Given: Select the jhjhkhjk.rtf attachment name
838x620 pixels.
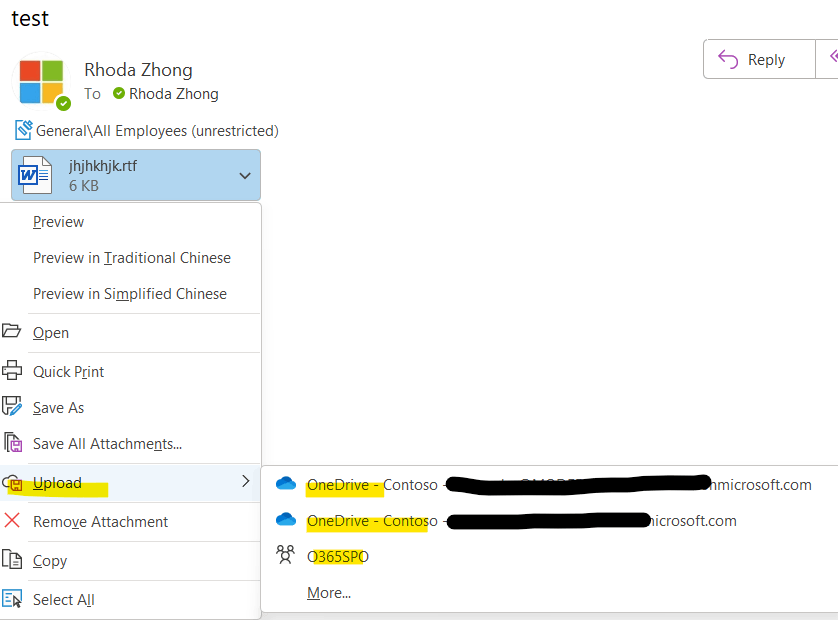Looking at the screenshot, I should click(x=103, y=166).
